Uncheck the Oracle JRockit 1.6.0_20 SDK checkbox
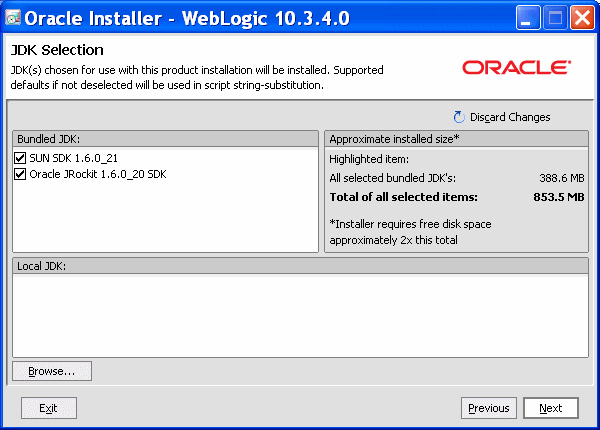Viewport: 600px width, 430px height. [x=20, y=174]
